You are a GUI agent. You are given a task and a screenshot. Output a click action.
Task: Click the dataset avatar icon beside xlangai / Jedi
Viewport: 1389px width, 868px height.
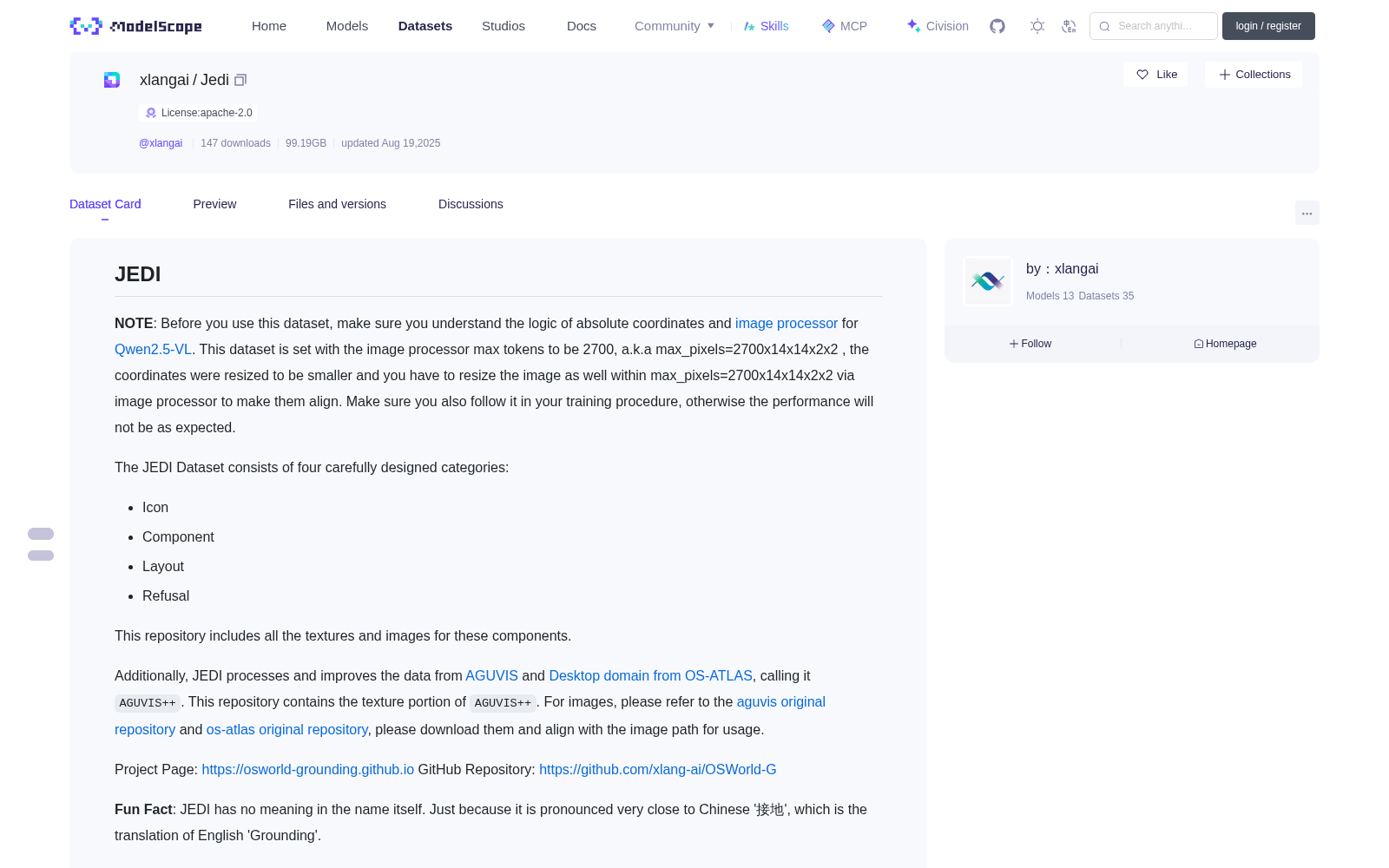coord(112,80)
